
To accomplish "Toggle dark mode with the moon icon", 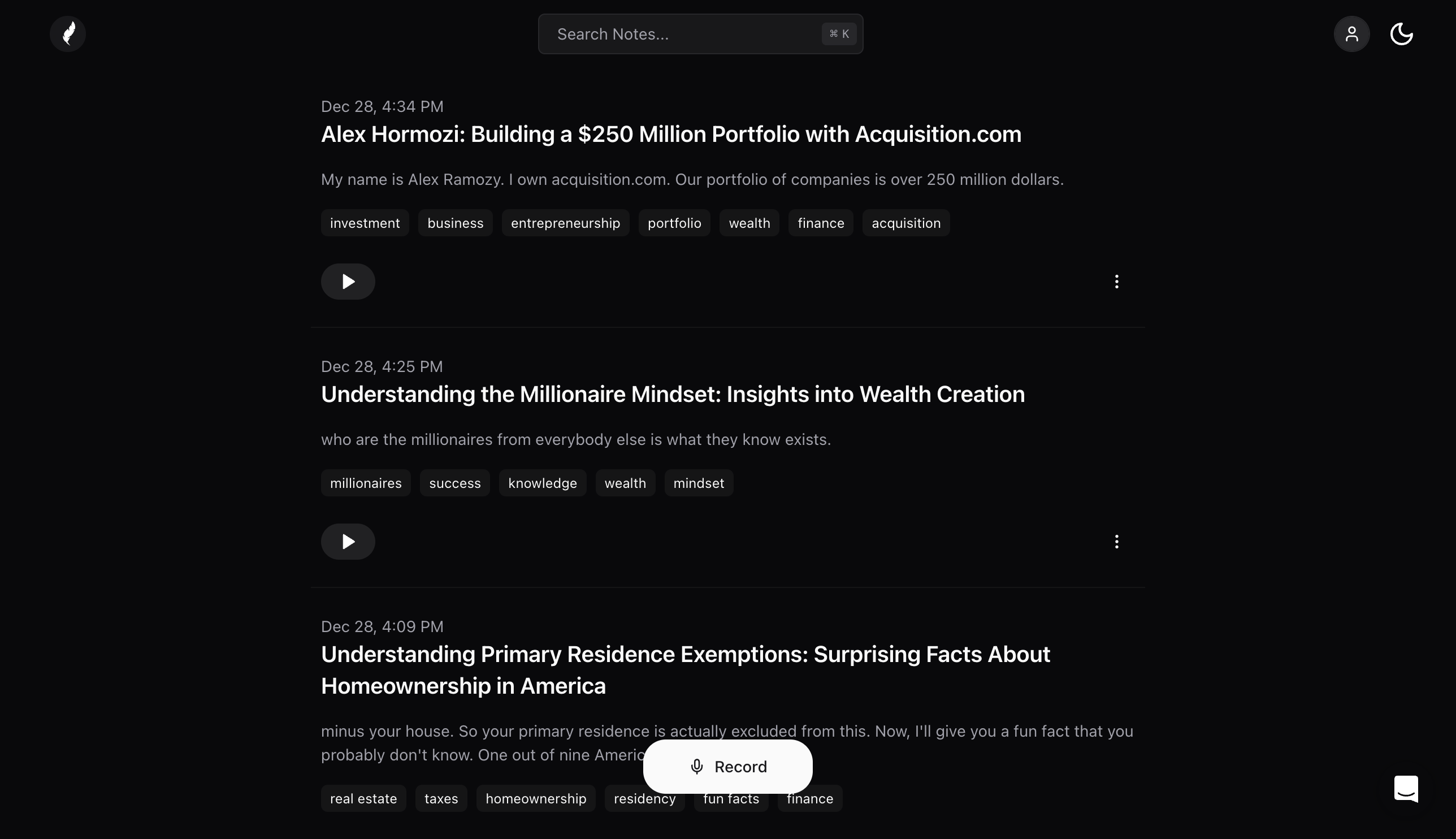I will tap(1401, 33).
